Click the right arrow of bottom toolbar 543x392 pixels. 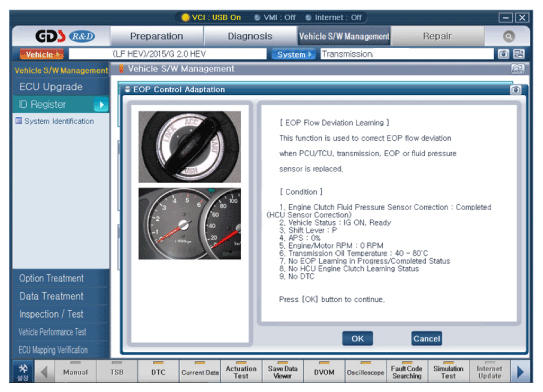(x=520, y=372)
